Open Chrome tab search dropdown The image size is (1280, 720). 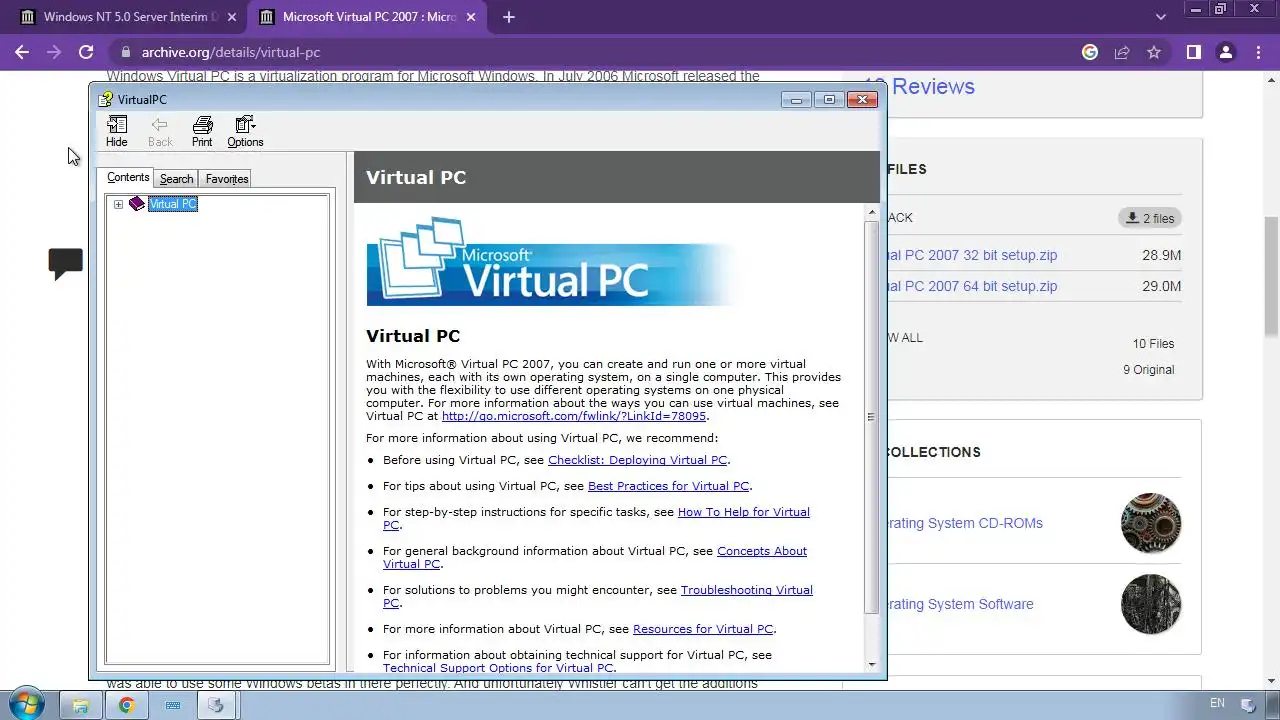[1160, 17]
